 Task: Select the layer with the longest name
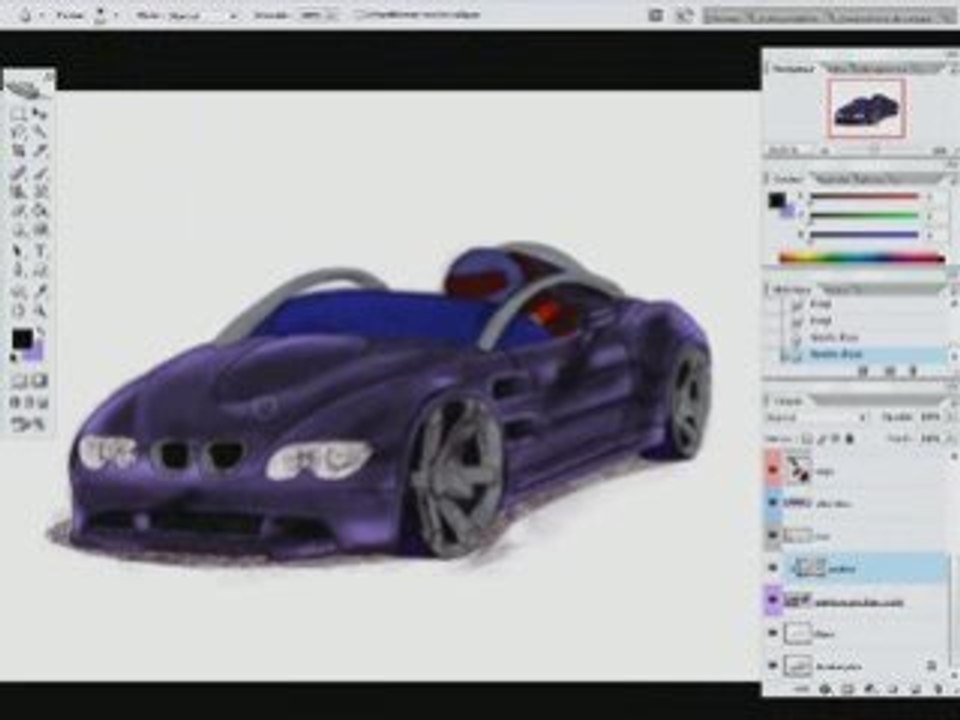click(x=864, y=601)
